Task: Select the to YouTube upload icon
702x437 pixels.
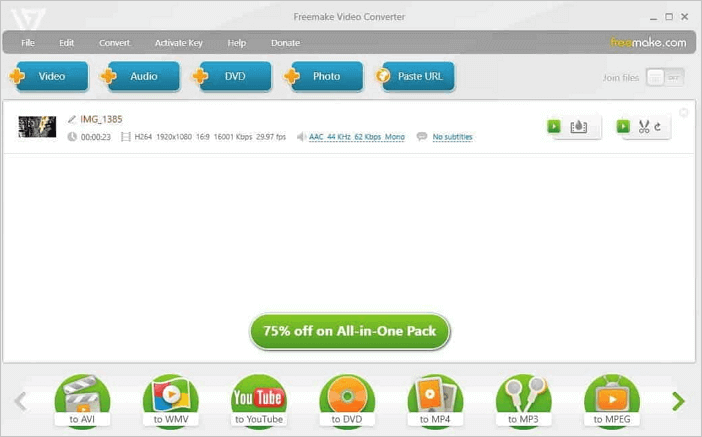Action: pos(258,400)
